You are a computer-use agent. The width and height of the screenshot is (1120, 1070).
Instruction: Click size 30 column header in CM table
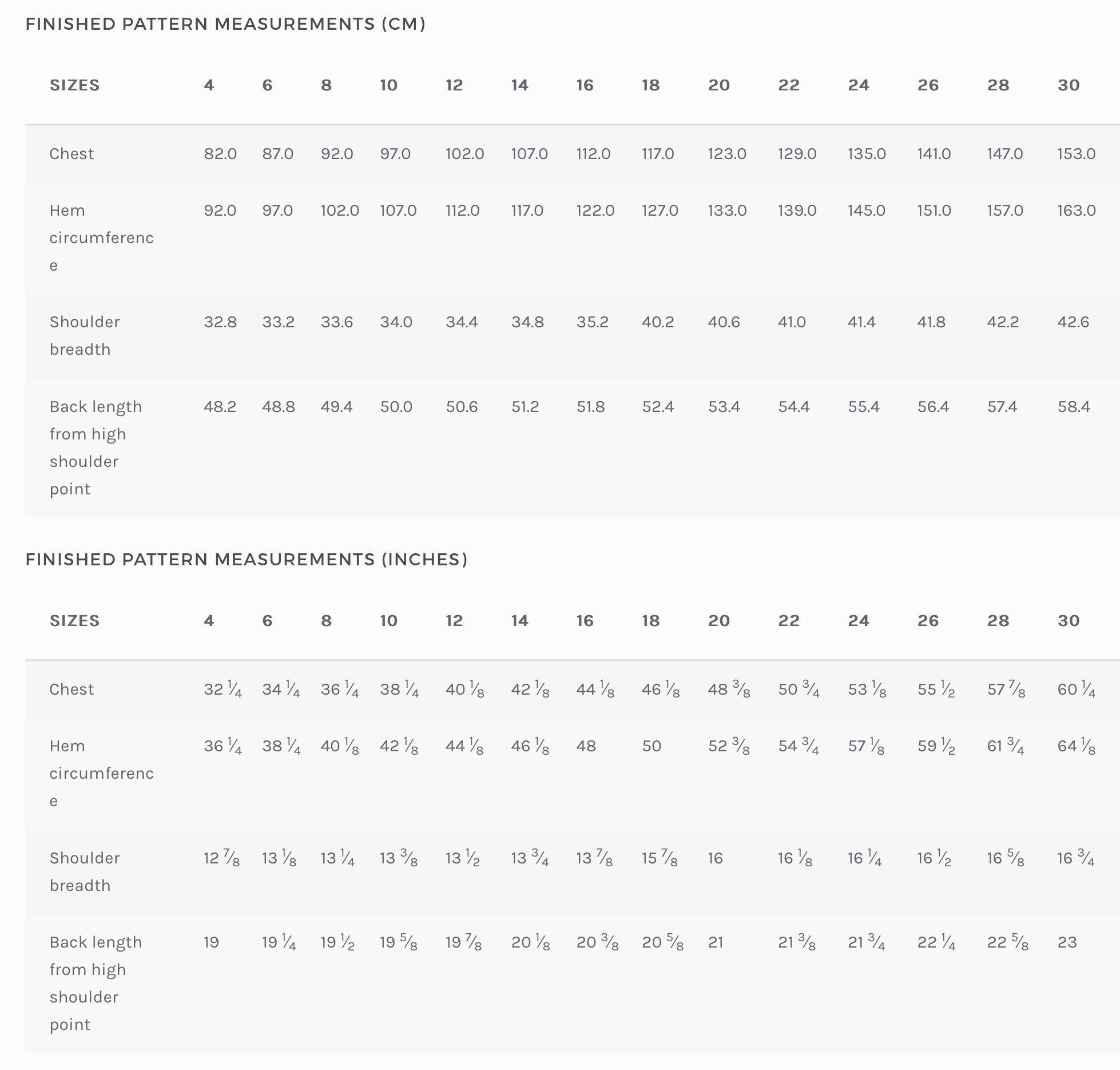click(1068, 85)
